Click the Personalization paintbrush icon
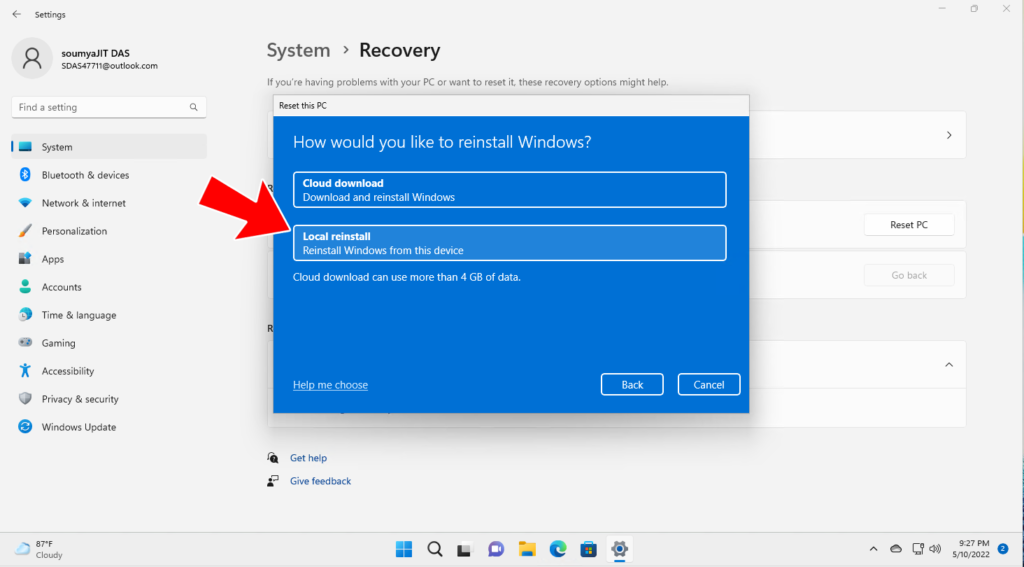 25,231
